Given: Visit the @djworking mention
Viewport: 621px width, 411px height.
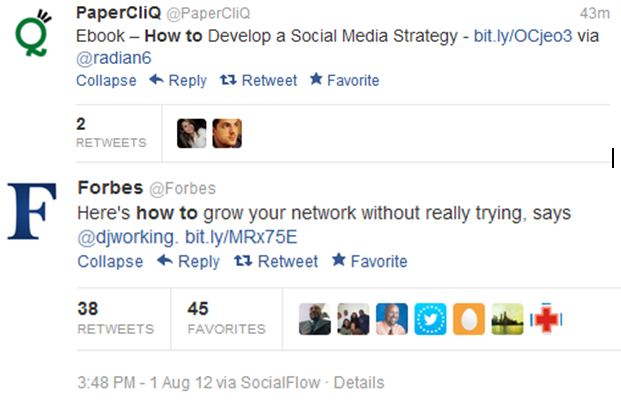Looking at the screenshot, I should coord(128,237).
